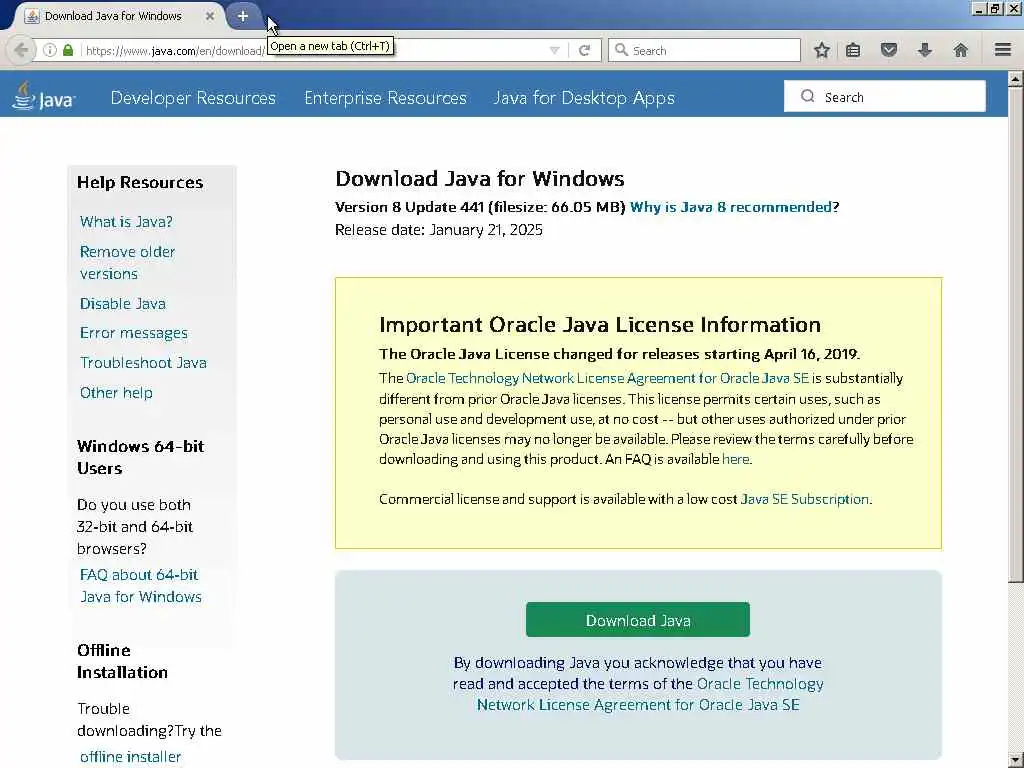Click the green padlock security icon
This screenshot has height=768, width=1024.
(x=68, y=50)
